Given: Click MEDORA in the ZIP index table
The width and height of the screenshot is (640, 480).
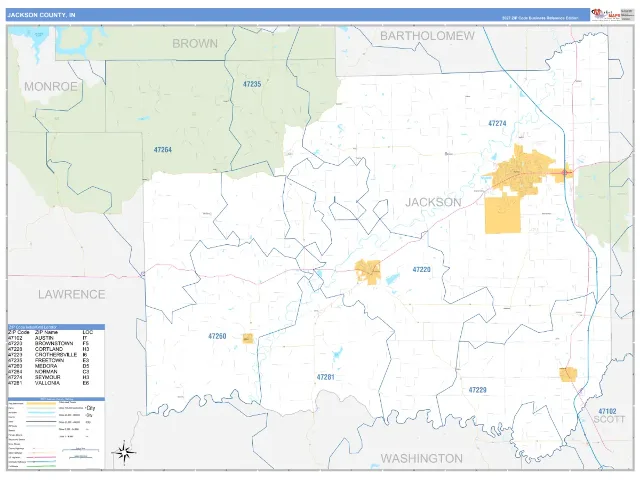Looking at the screenshot, I should point(46,367).
